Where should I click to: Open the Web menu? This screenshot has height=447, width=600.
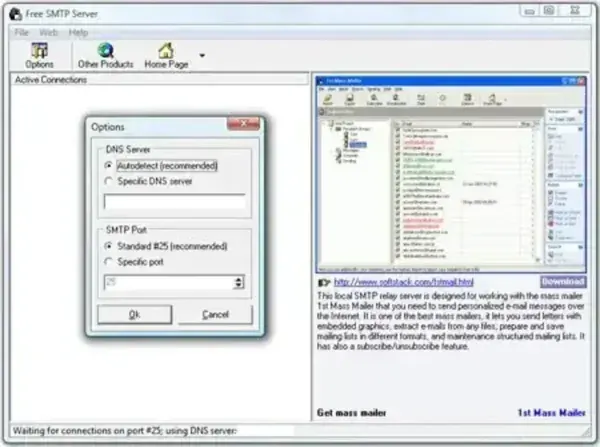click(x=49, y=33)
